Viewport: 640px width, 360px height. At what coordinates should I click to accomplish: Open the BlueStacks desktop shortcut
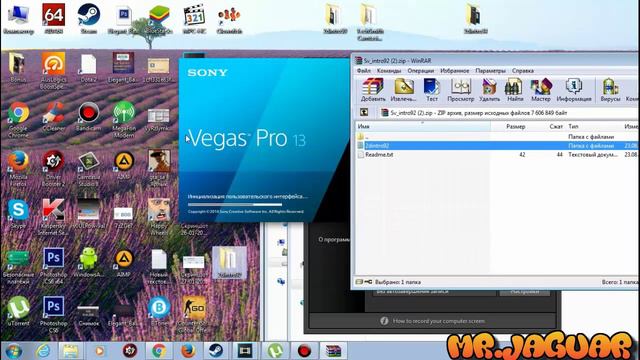(159, 19)
